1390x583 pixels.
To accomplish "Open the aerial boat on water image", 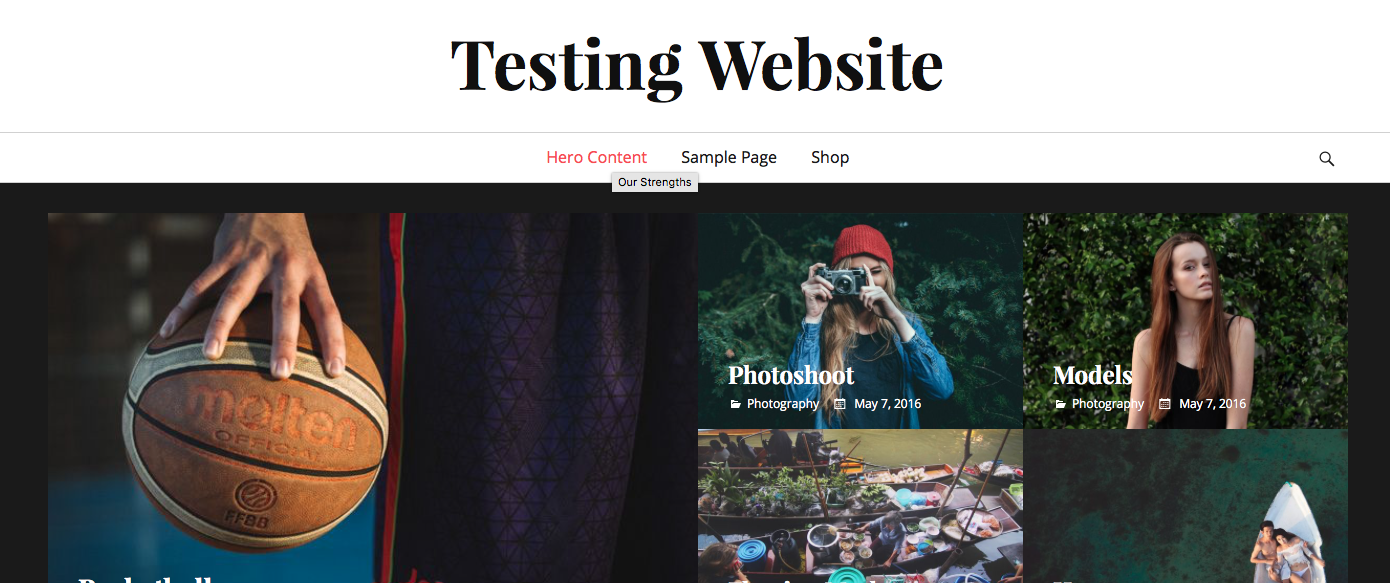I will point(1186,506).
